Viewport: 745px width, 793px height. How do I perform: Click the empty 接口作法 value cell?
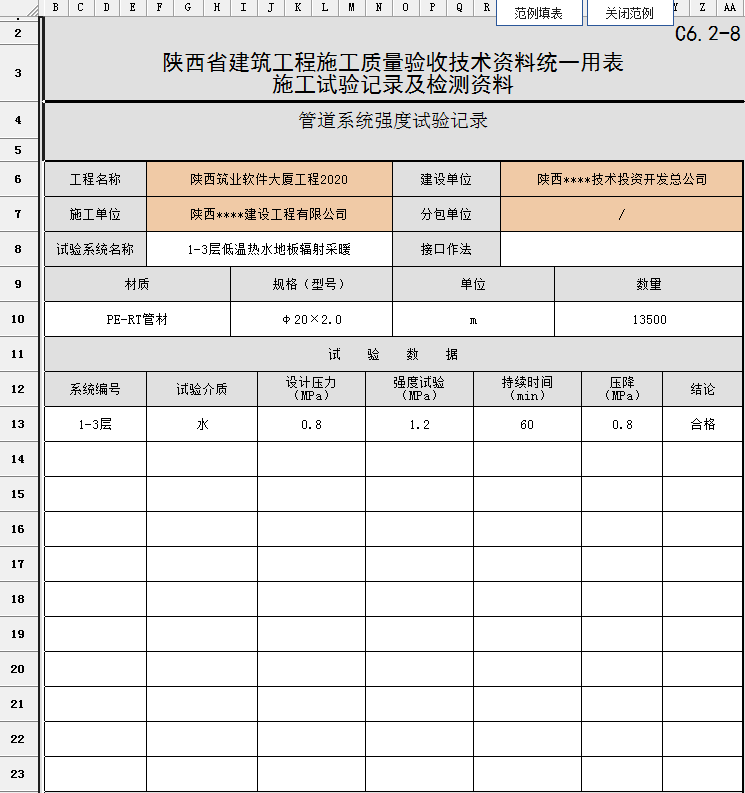[622, 249]
